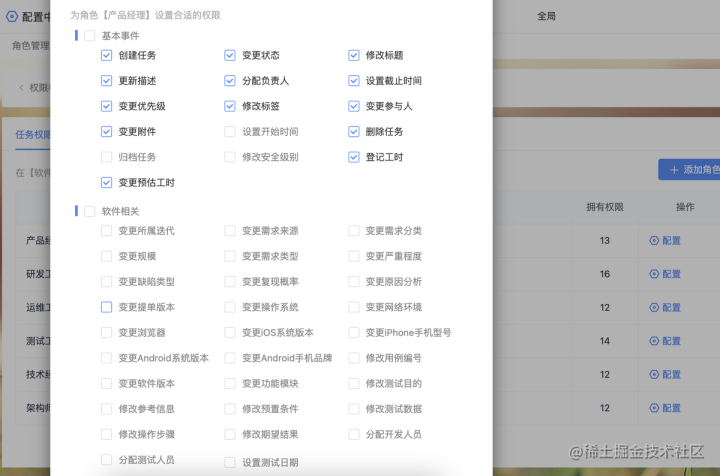Select the 修改参考信息 checkbox
This screenshot has width=720, height=476.
tap(106, 409)
